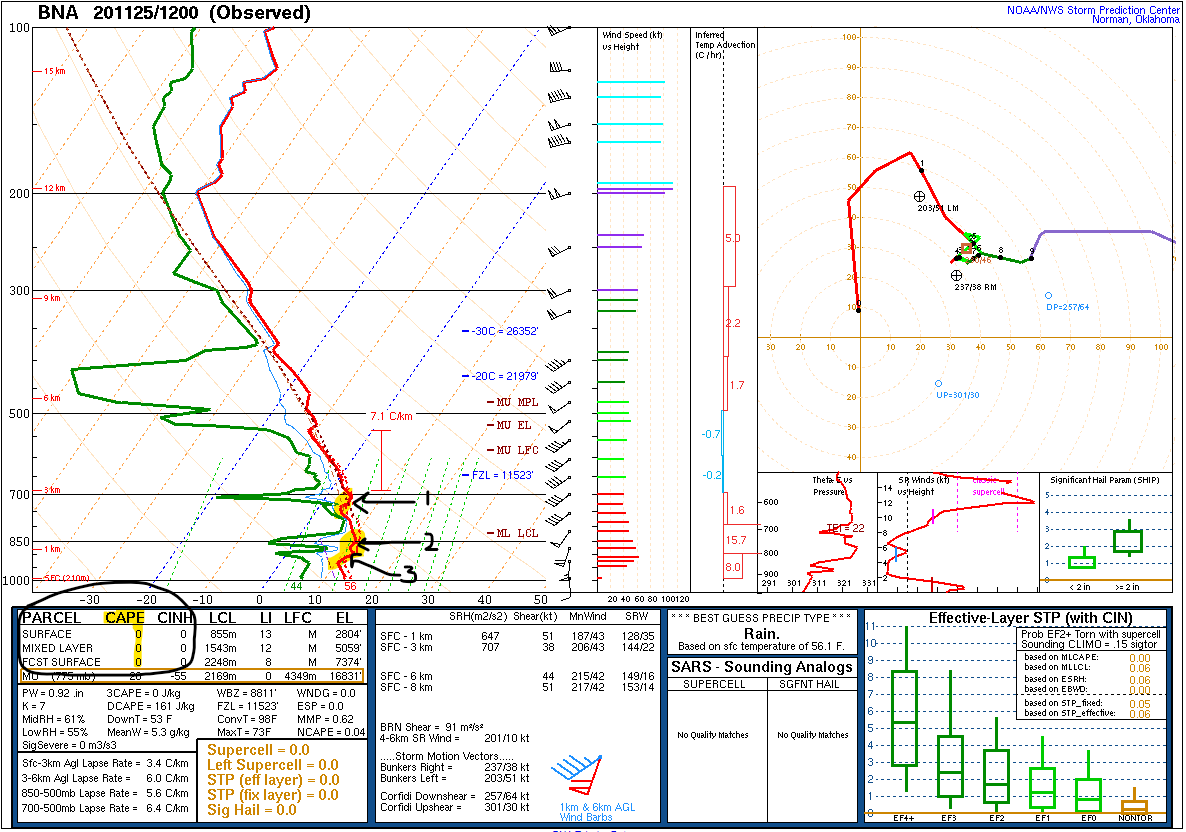Click the 7.1 C/km lapse rate label

pos(392,416)
